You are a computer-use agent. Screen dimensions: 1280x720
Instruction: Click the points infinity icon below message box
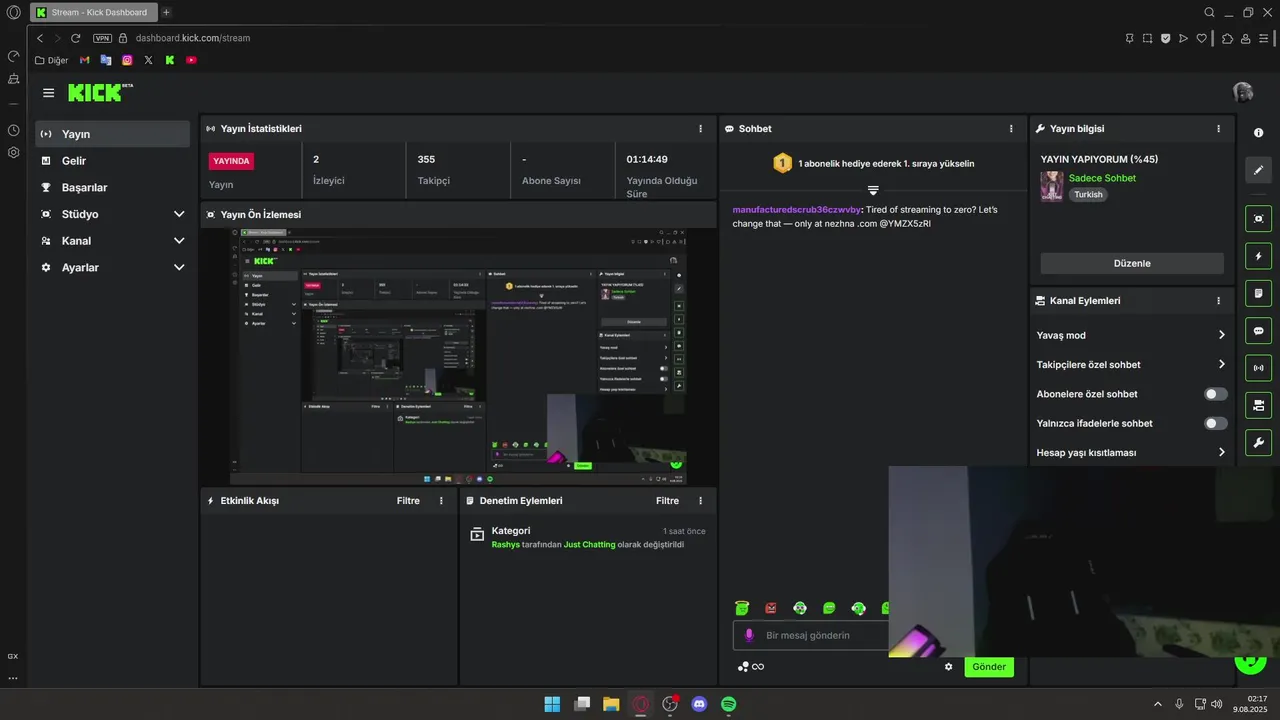point(751,667)
